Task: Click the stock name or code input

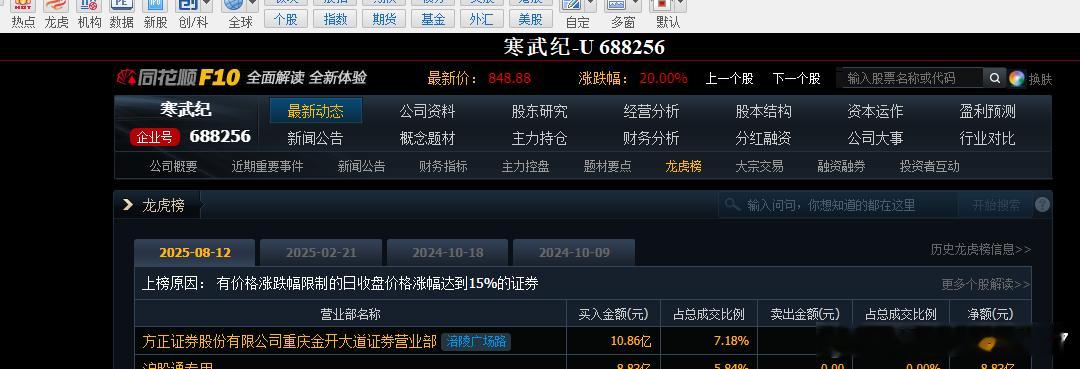Action: click(911, 78)
